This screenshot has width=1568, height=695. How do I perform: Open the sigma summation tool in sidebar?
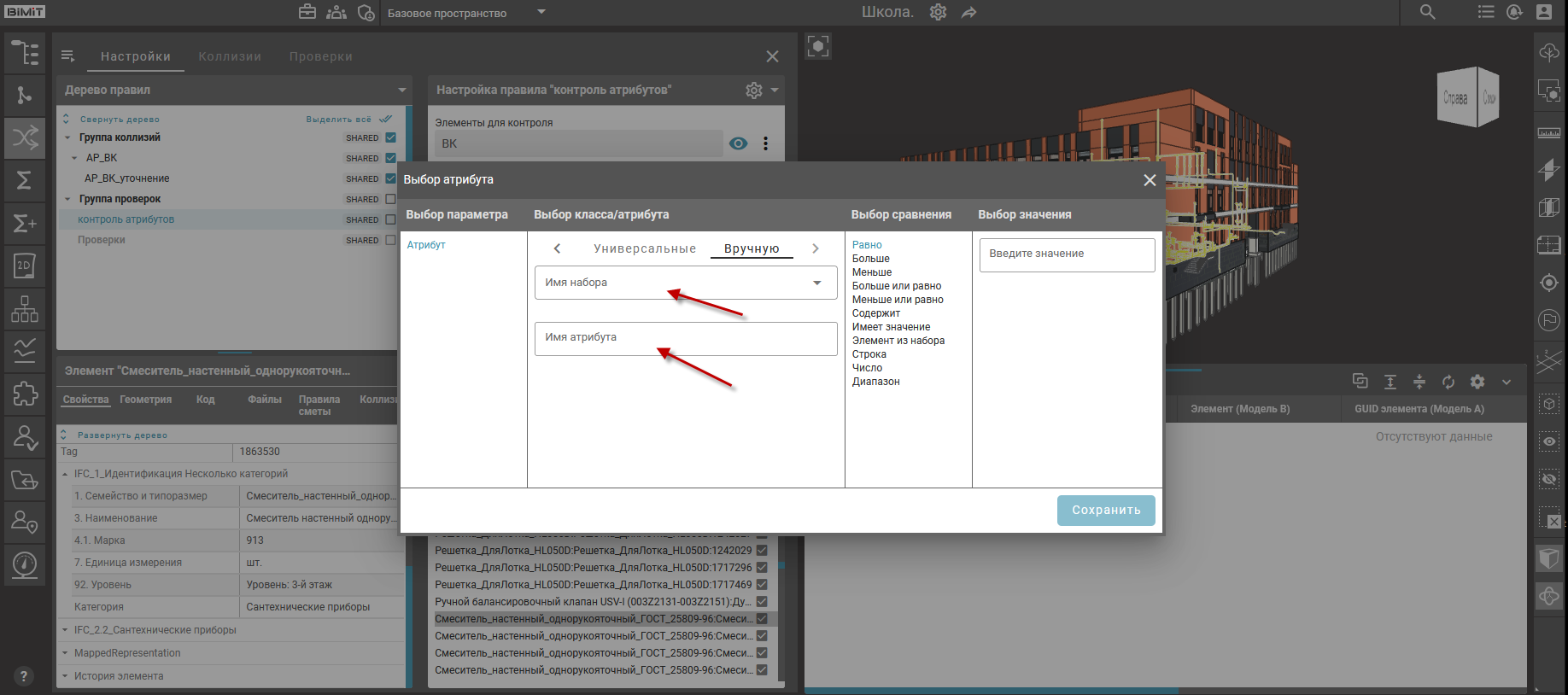point(25,180)
